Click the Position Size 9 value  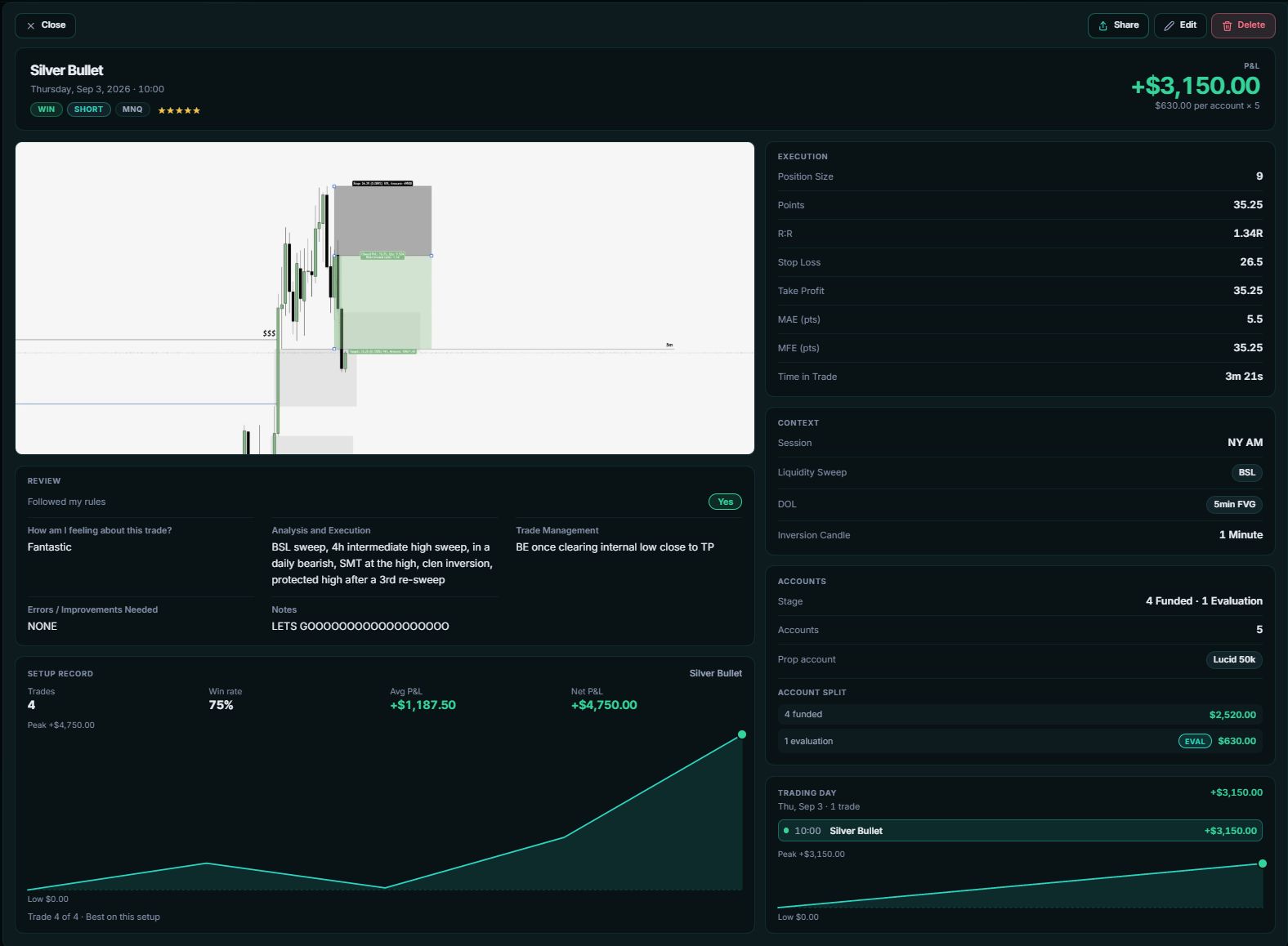coord(1259,176)
